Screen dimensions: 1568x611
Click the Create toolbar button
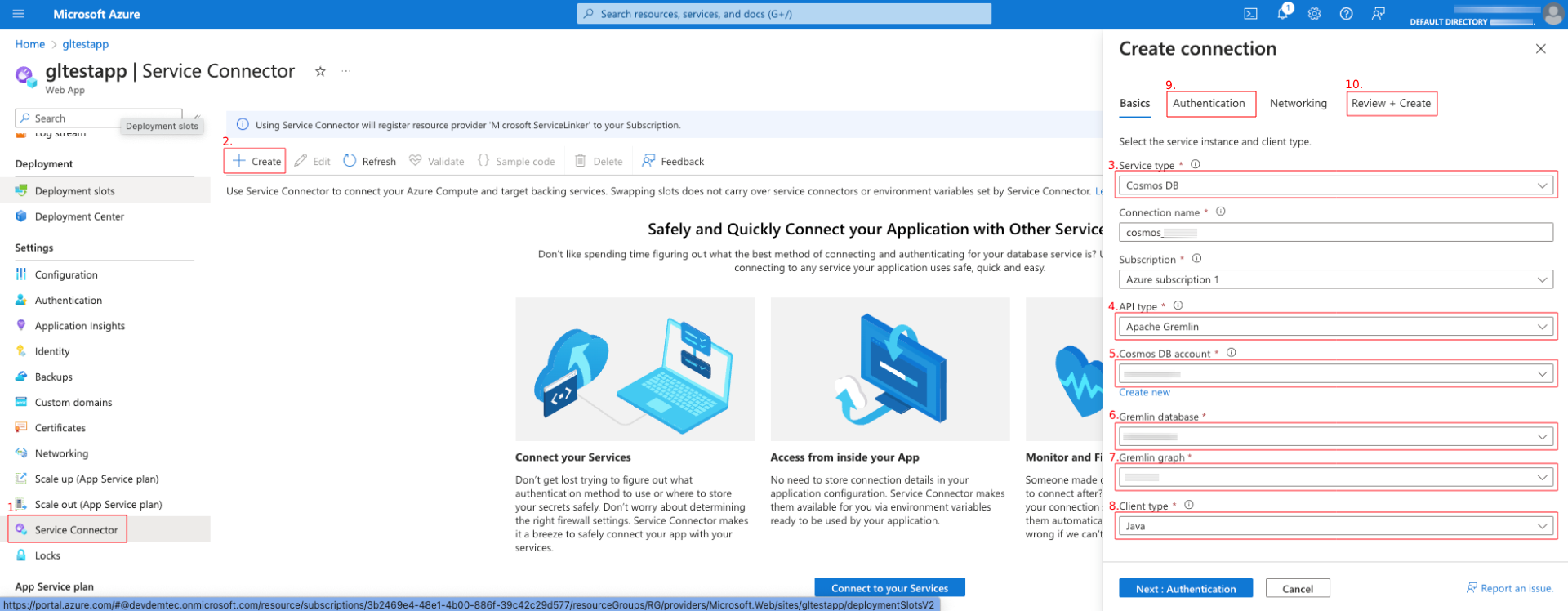256,161
